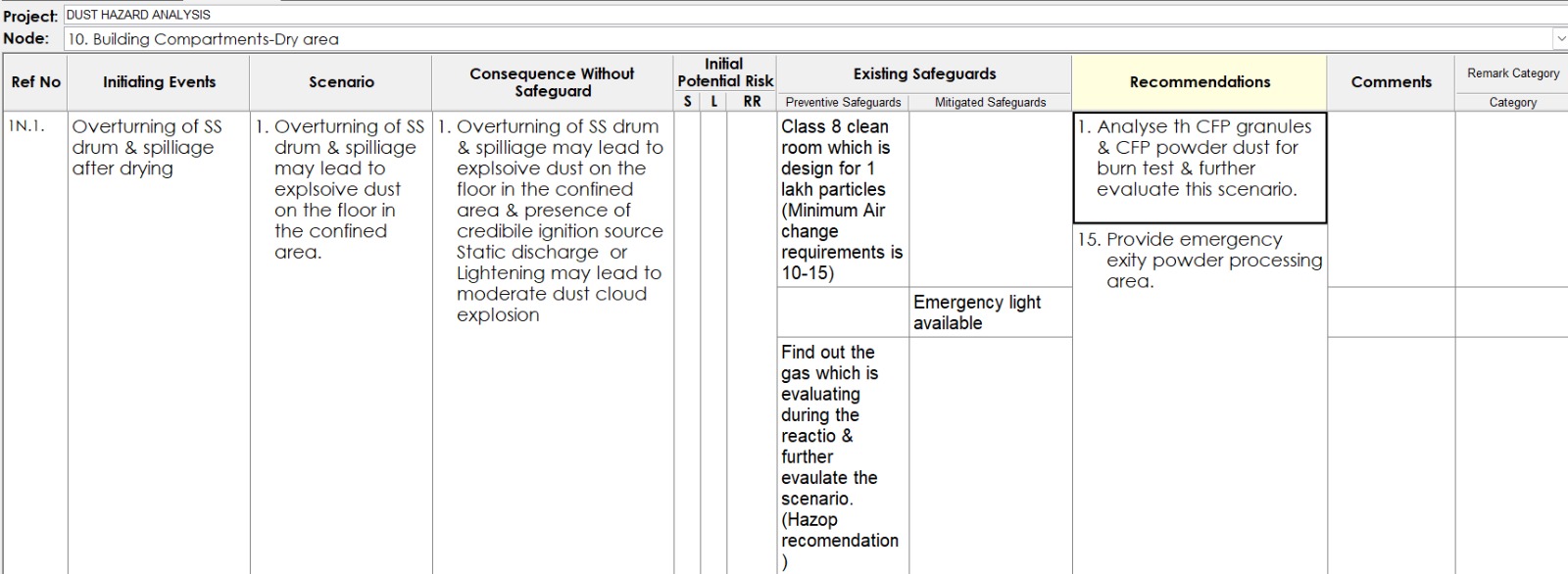This screenshot has width=1568, height=574.
Task: Select the 'Class 8 clean room' safeguard cell
Action: pyautogui.click(x=843, y=200)
